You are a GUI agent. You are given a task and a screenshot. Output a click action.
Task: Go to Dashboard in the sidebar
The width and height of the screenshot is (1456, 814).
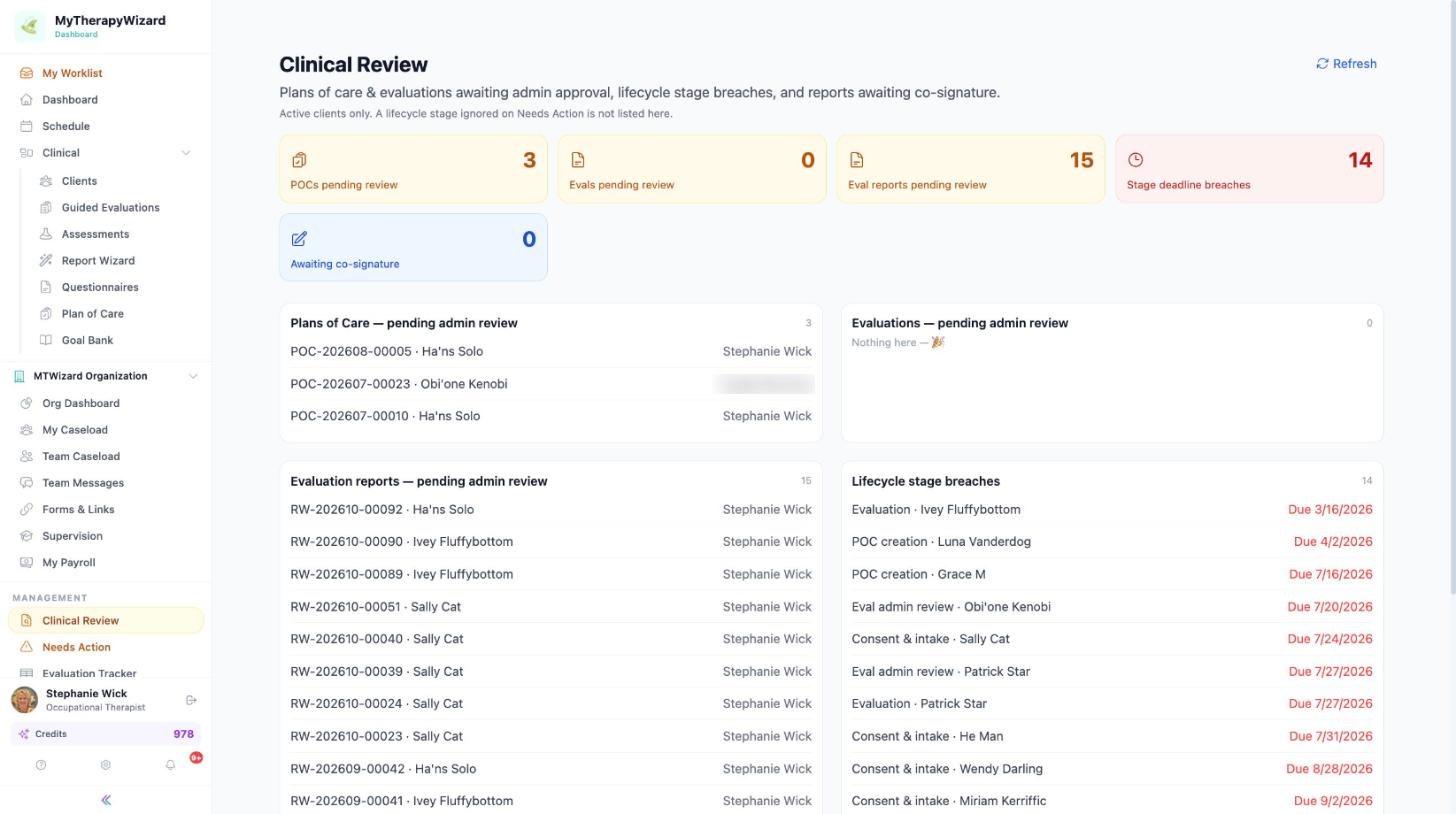point(106,100)
